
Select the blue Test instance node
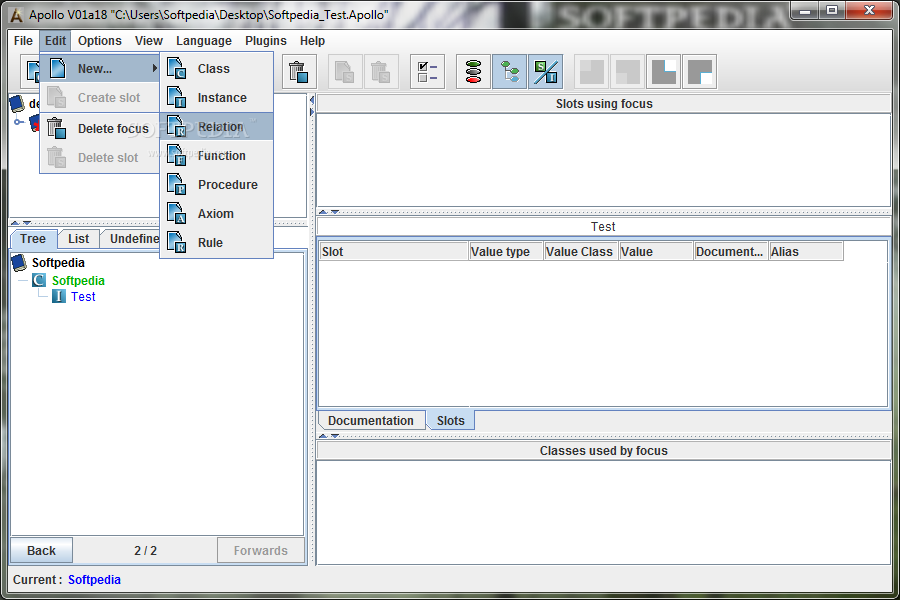coord(83,296)
